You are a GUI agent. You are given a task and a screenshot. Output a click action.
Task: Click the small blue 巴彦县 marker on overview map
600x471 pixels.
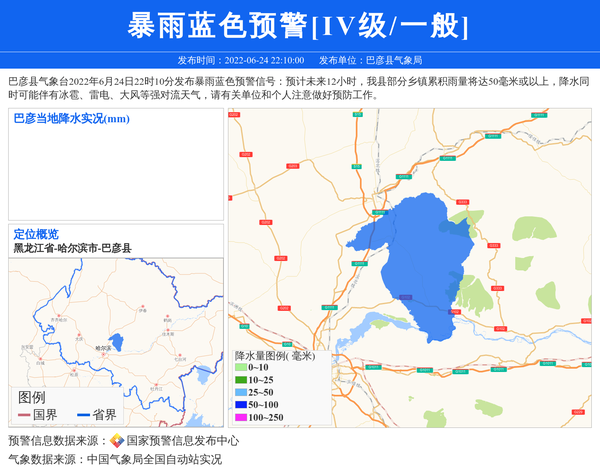[x=115, y=340]
